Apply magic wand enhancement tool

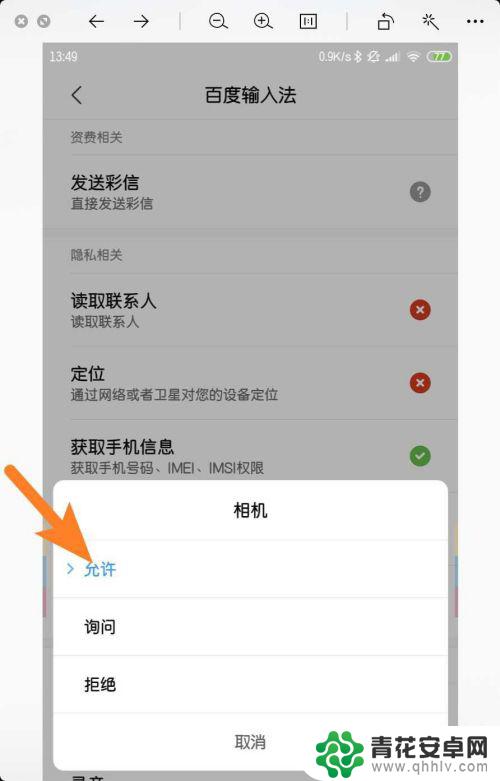tap(430, 21)
